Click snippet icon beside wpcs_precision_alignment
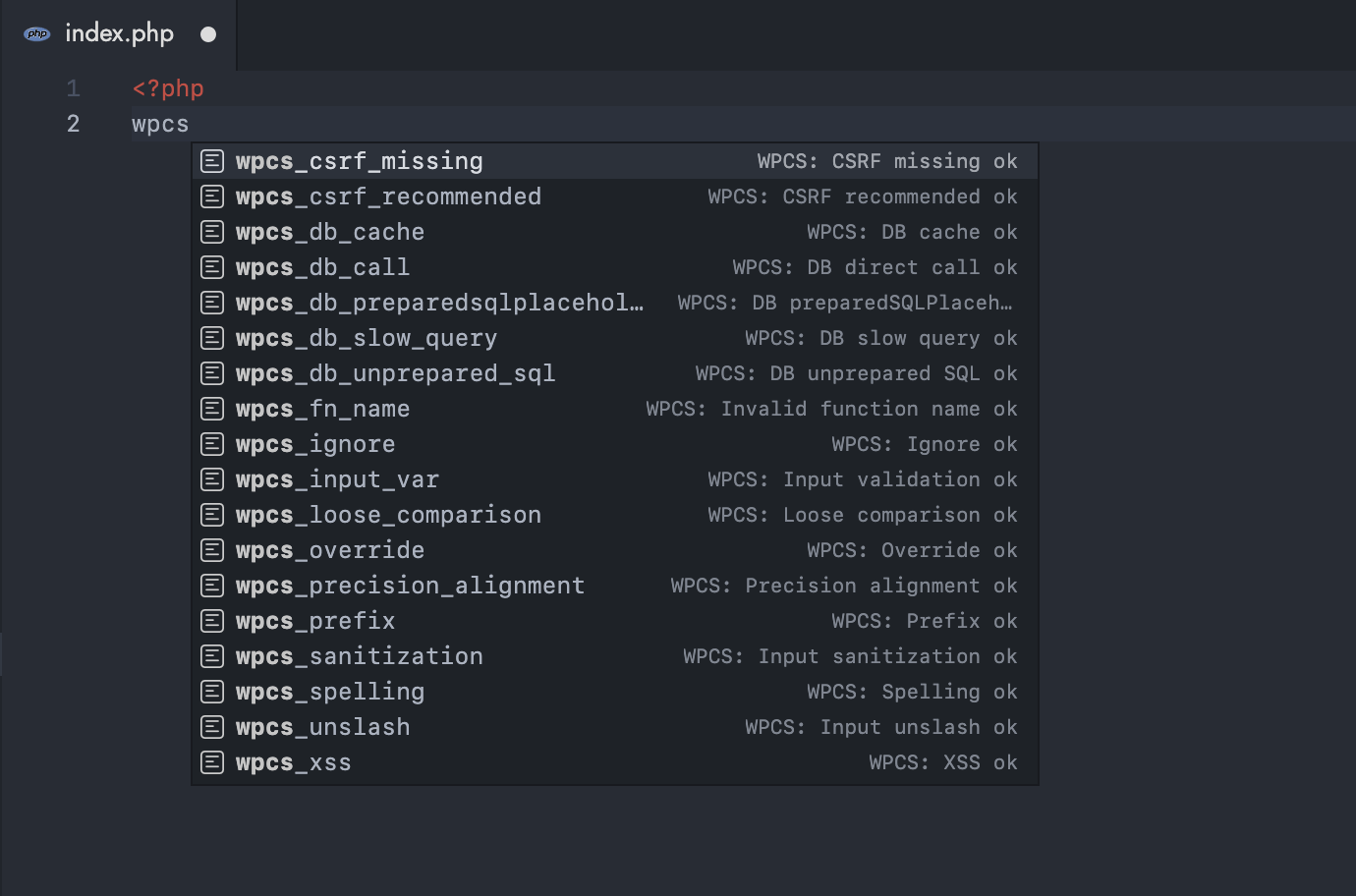This screenshot has width=1356, height=896. 212,586
